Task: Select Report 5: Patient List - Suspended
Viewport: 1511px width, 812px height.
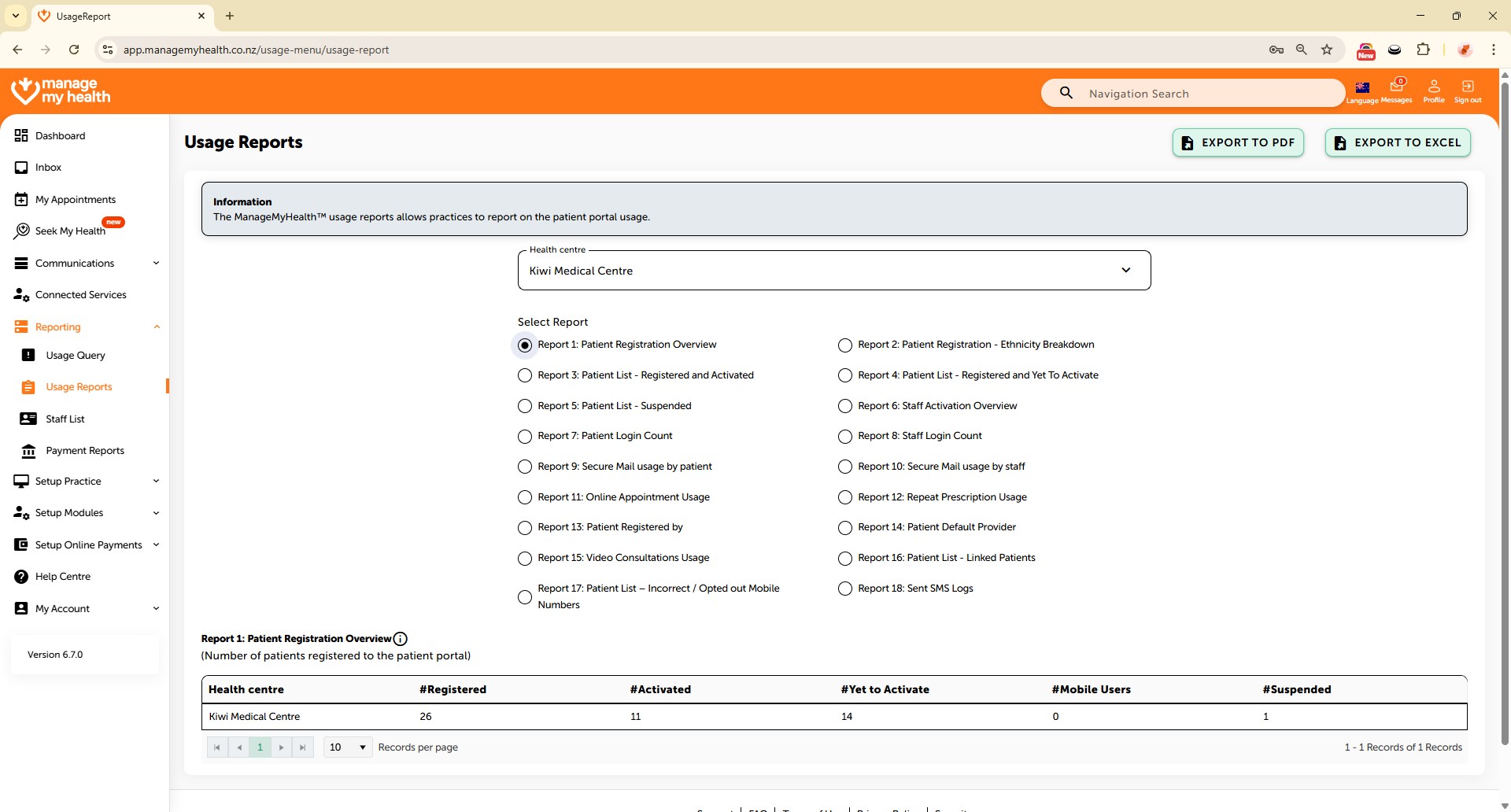Action: [x=525, y=406]
